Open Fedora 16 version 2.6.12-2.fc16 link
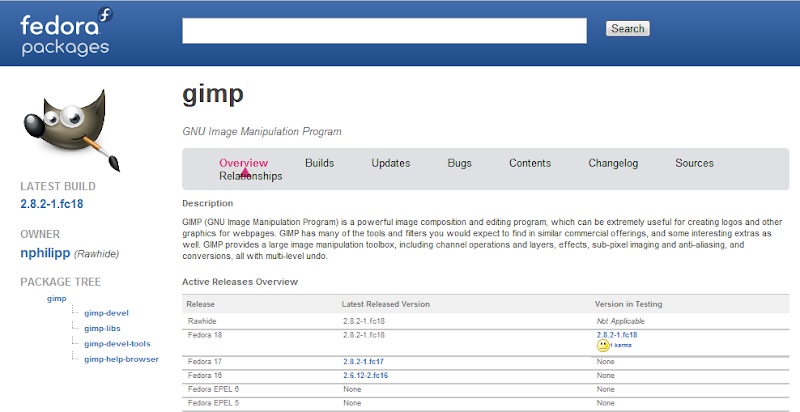800x412 pixels. pyautogui.click(x=365, y=375)
